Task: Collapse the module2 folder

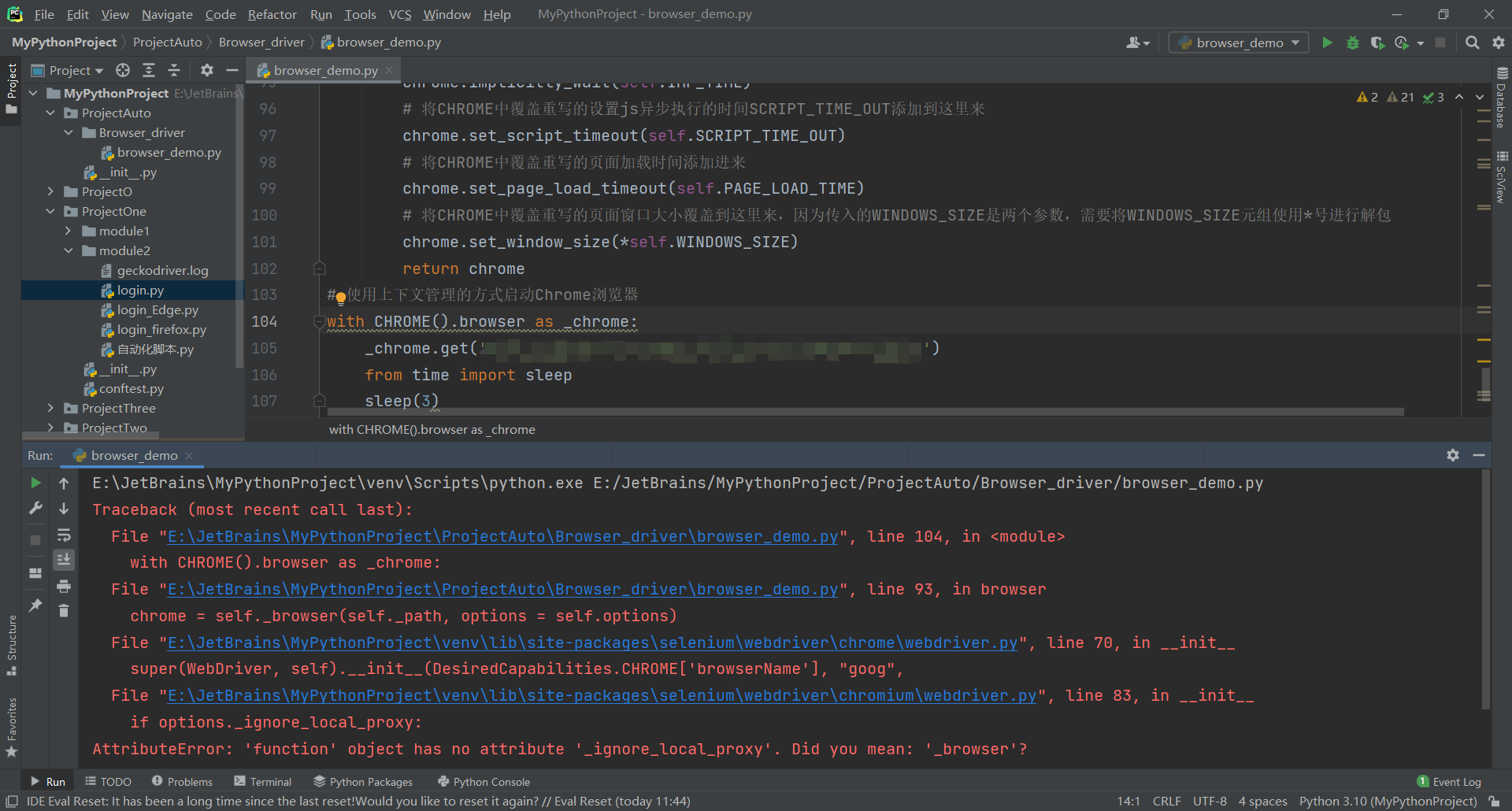Action: click(69, 250)
